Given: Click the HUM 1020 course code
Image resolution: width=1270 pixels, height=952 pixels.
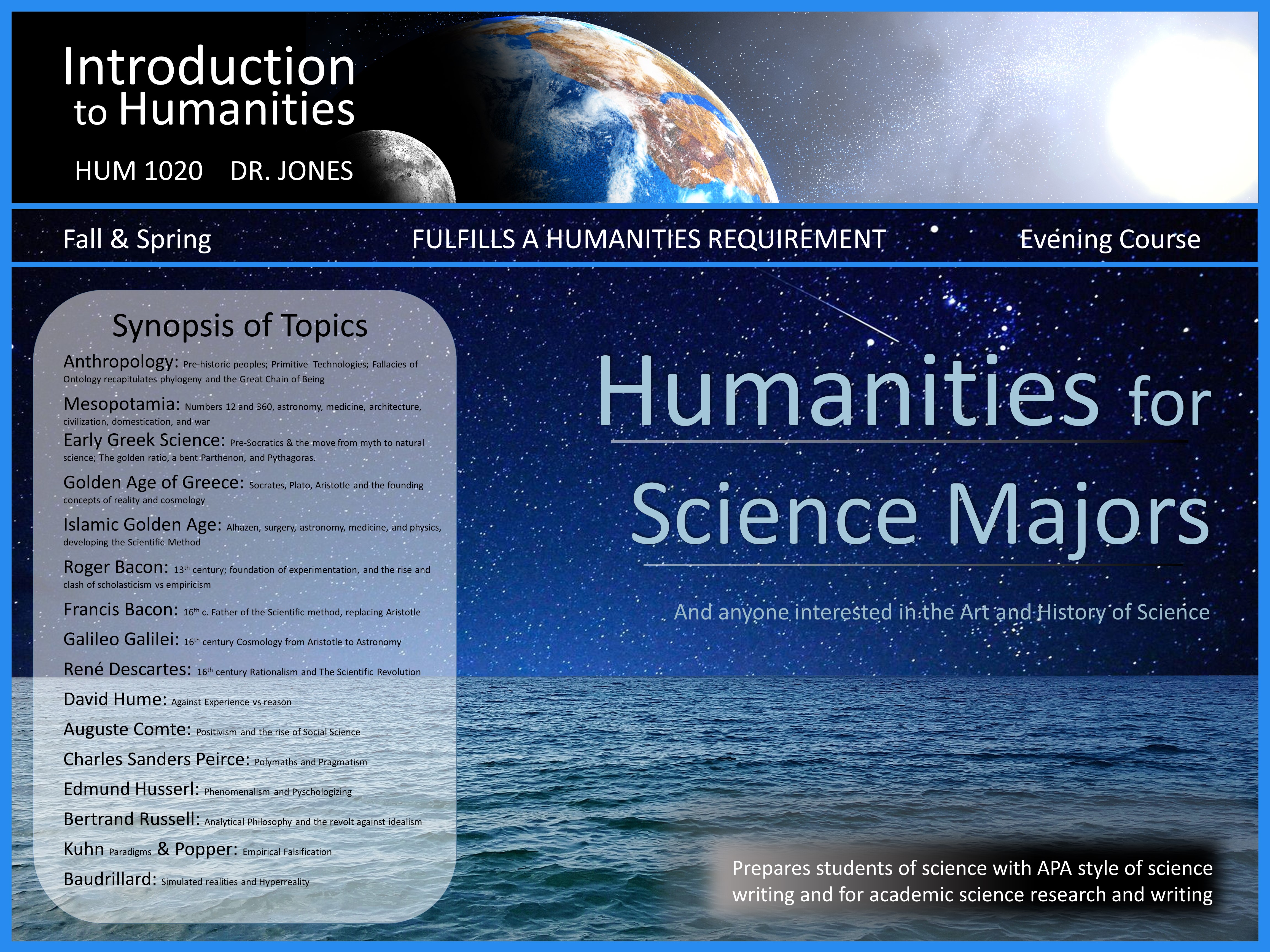Looking at the screenshot, I should tap(138, 171).
